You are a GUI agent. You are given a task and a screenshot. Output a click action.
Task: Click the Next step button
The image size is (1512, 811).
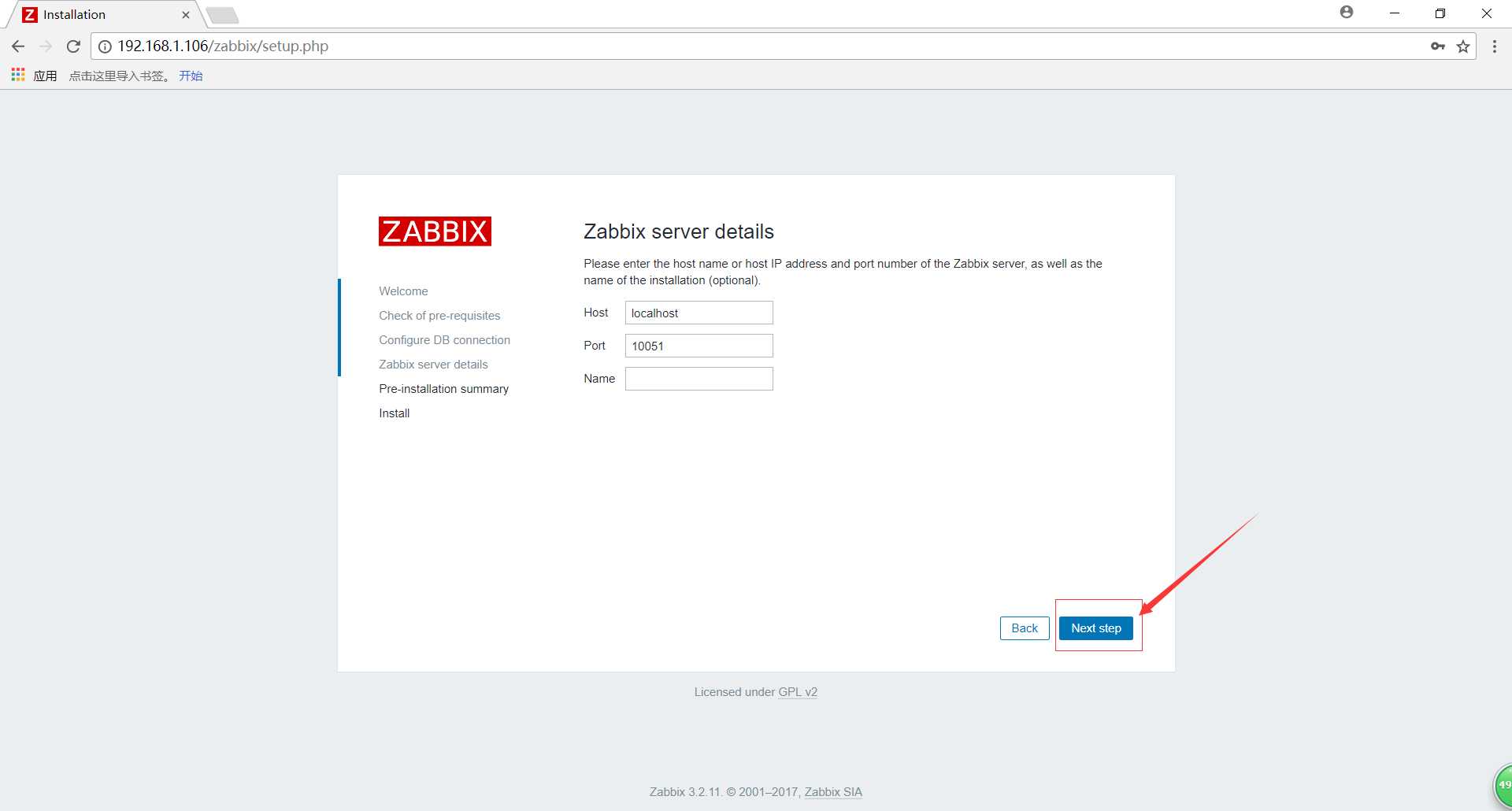pyautogui.click(x=1096, y=628)
